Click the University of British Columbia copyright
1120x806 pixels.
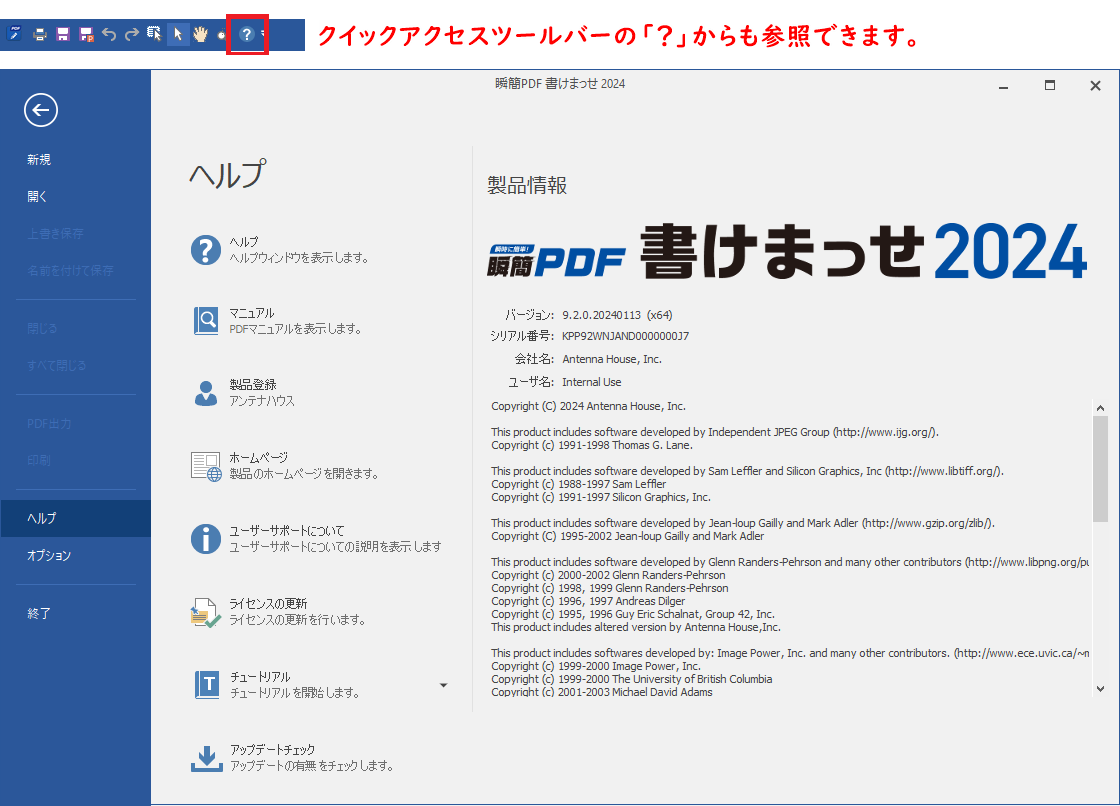[x=631, y=679]
